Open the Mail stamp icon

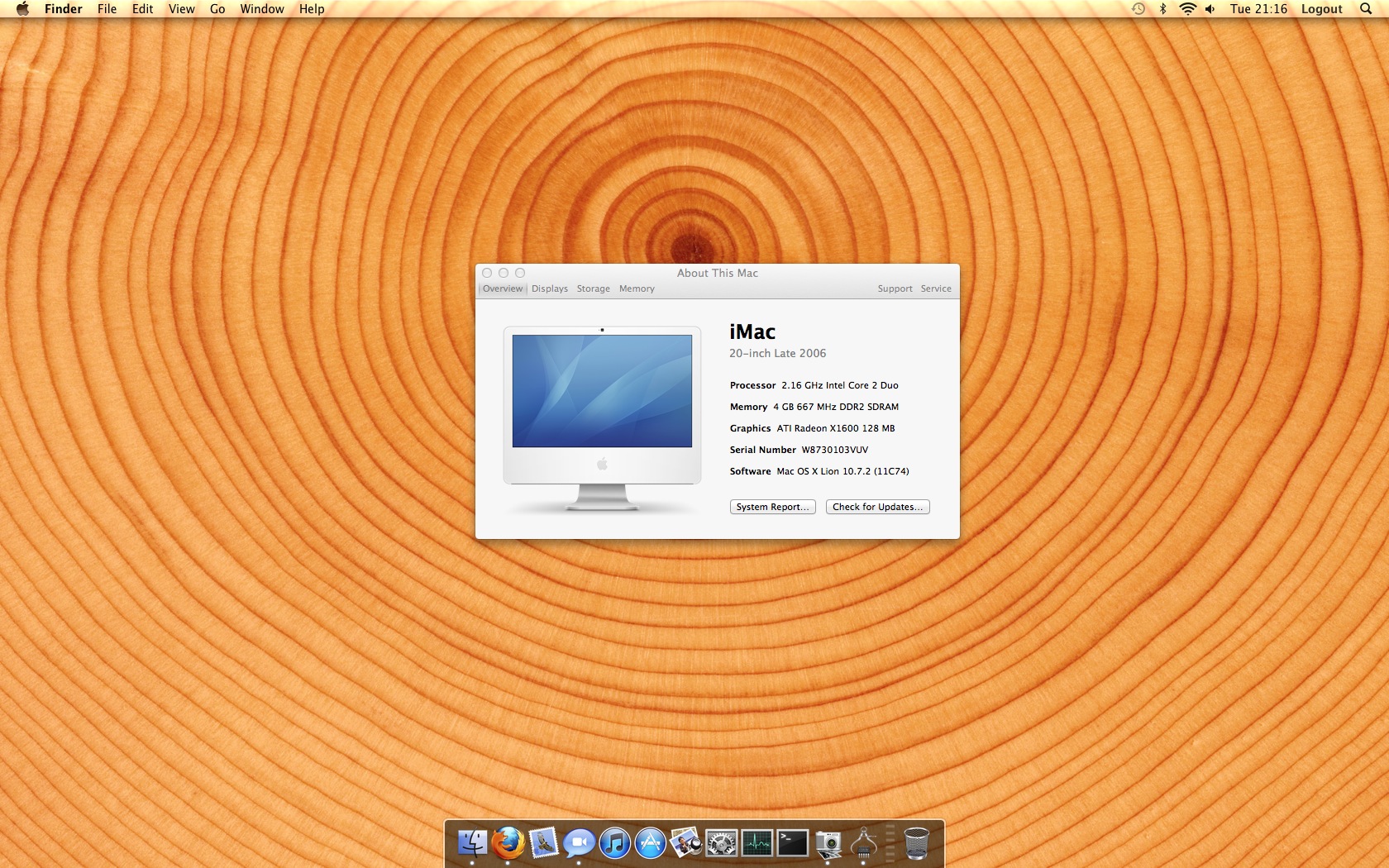544,843
